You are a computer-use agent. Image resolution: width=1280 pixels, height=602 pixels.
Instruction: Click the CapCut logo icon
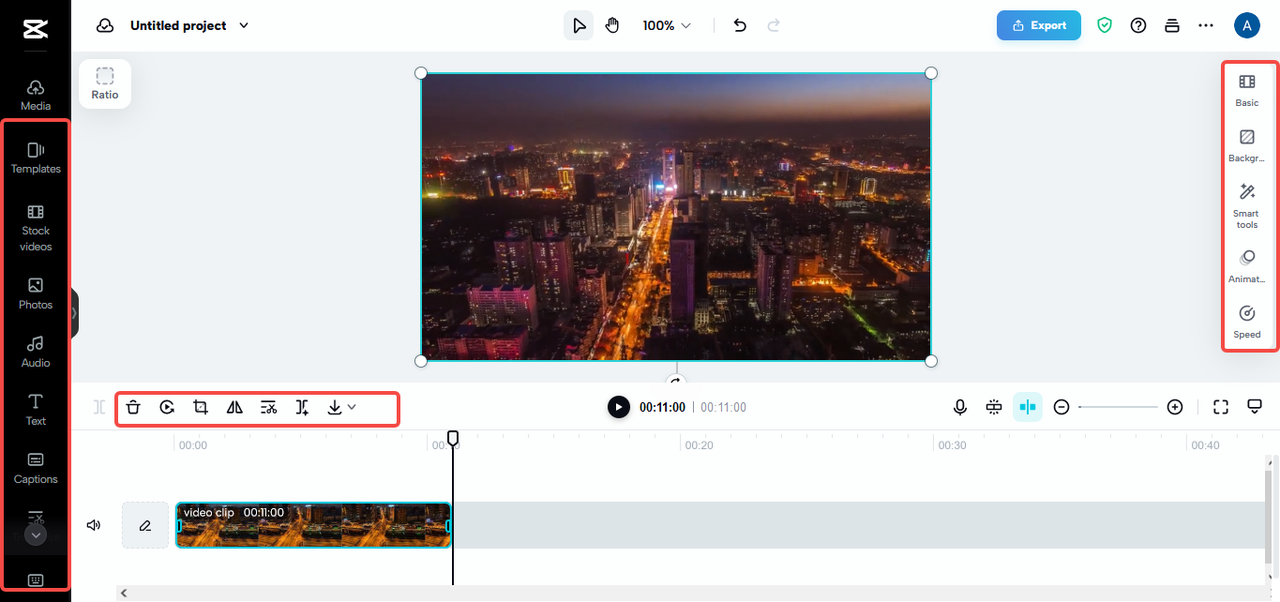[x=35, y=30]
